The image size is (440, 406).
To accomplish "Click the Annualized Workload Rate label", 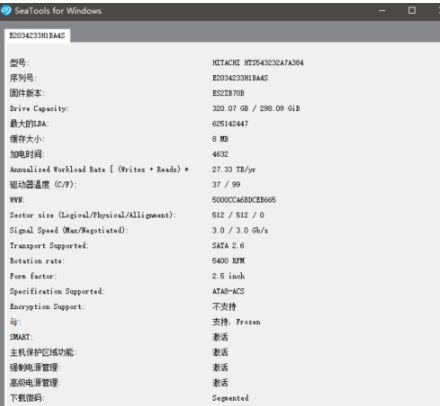I will 99,169.
